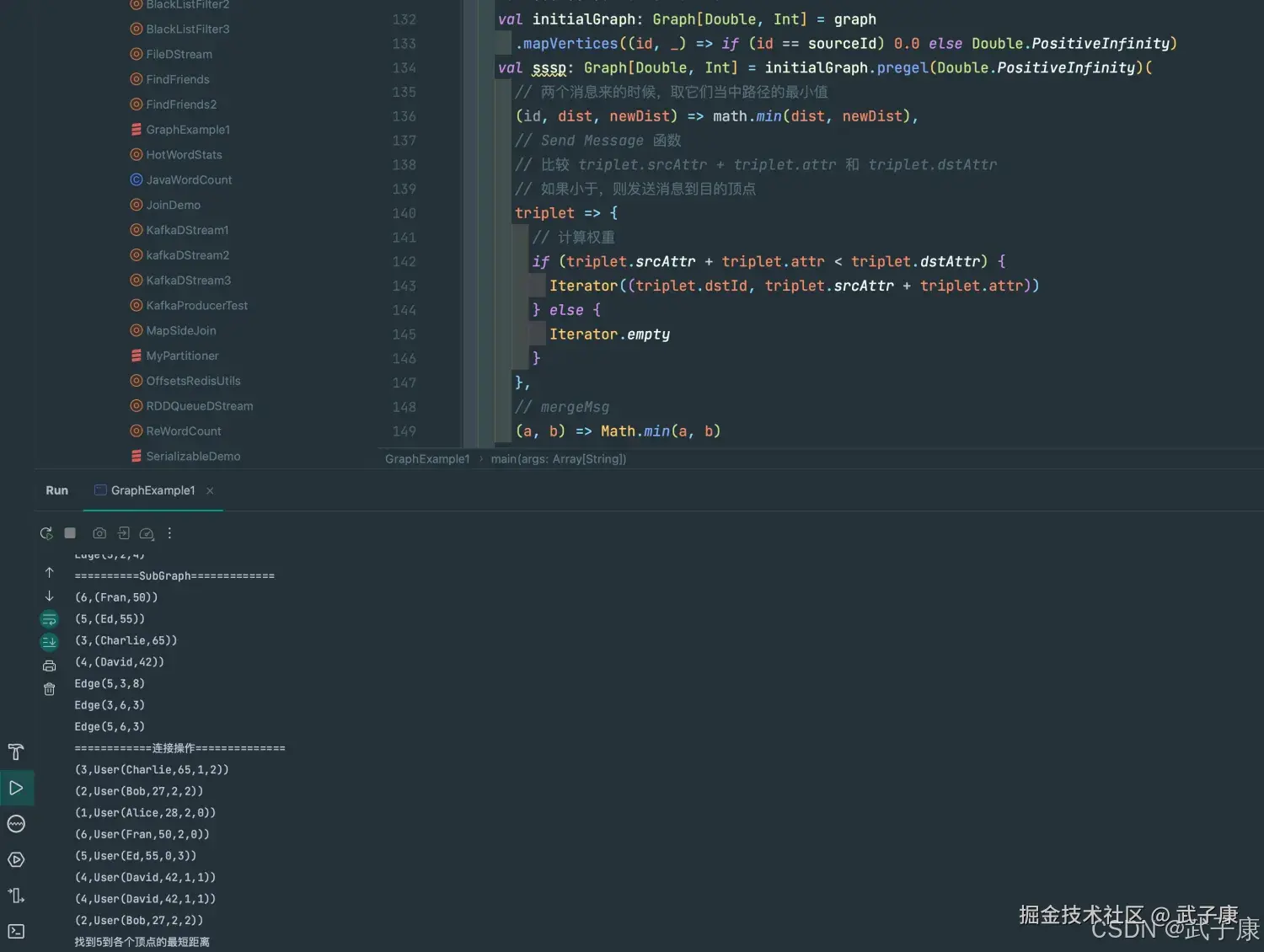Open the Services tool window icon
The image size is (1264, 952).
pos(16,860)
